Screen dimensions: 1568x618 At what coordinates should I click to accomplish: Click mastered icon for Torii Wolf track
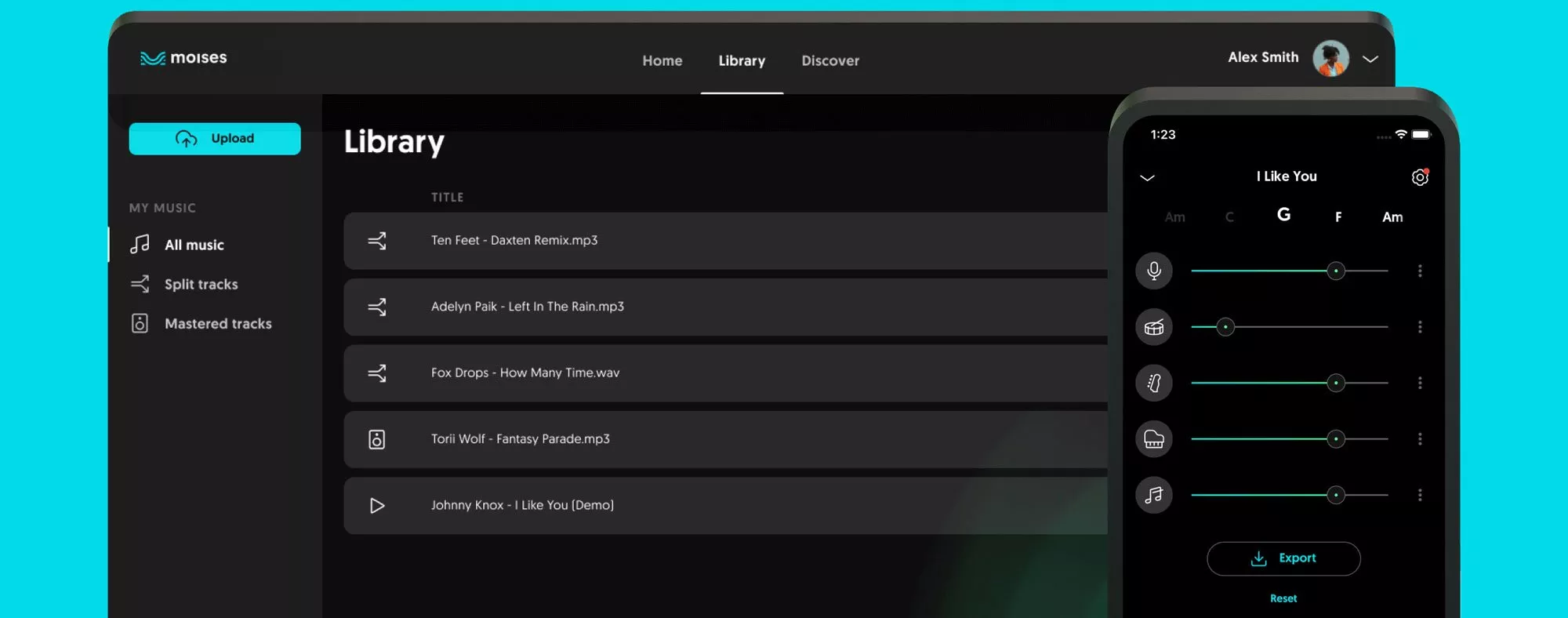377,439
